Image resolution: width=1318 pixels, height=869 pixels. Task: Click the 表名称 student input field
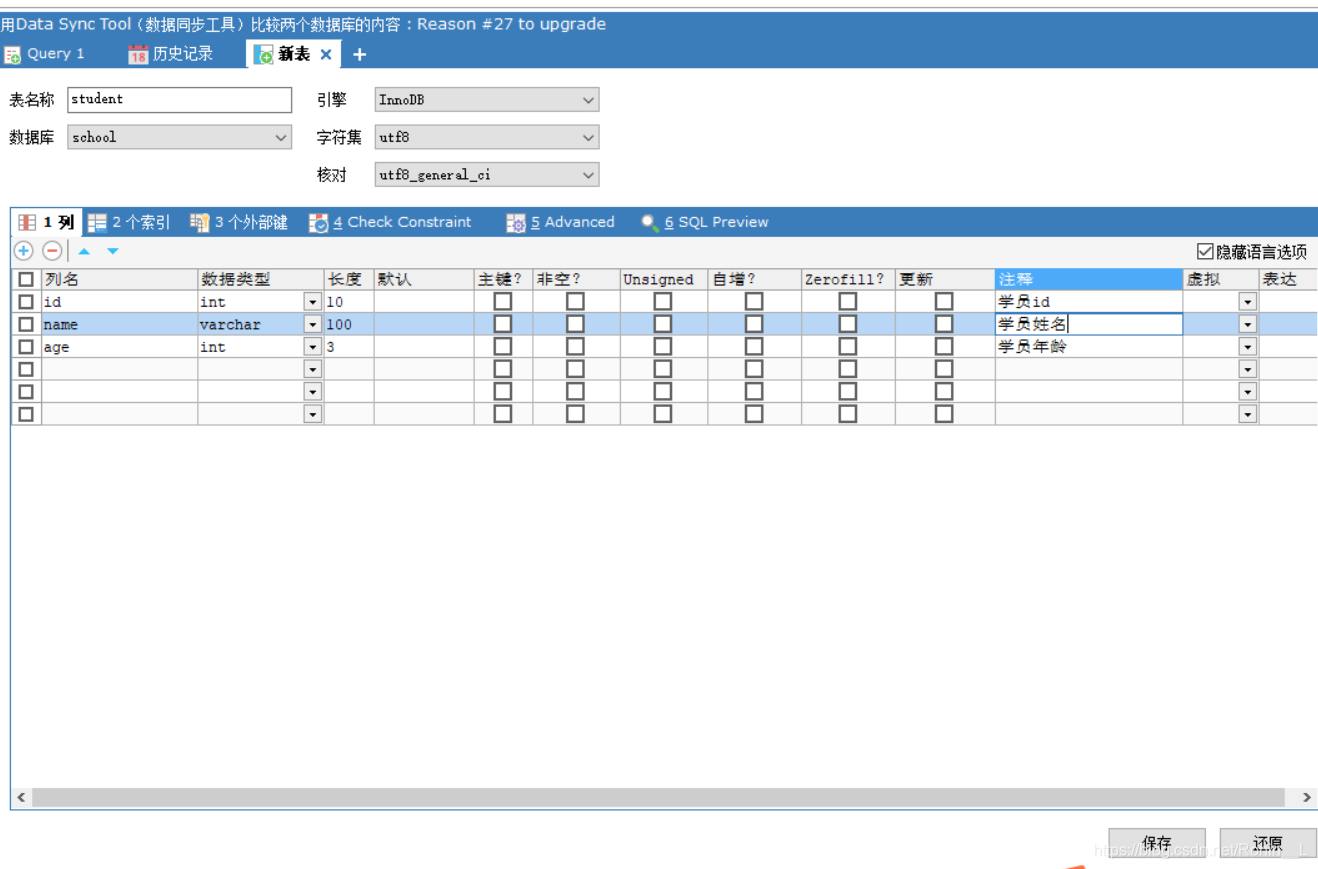(180, 100)
